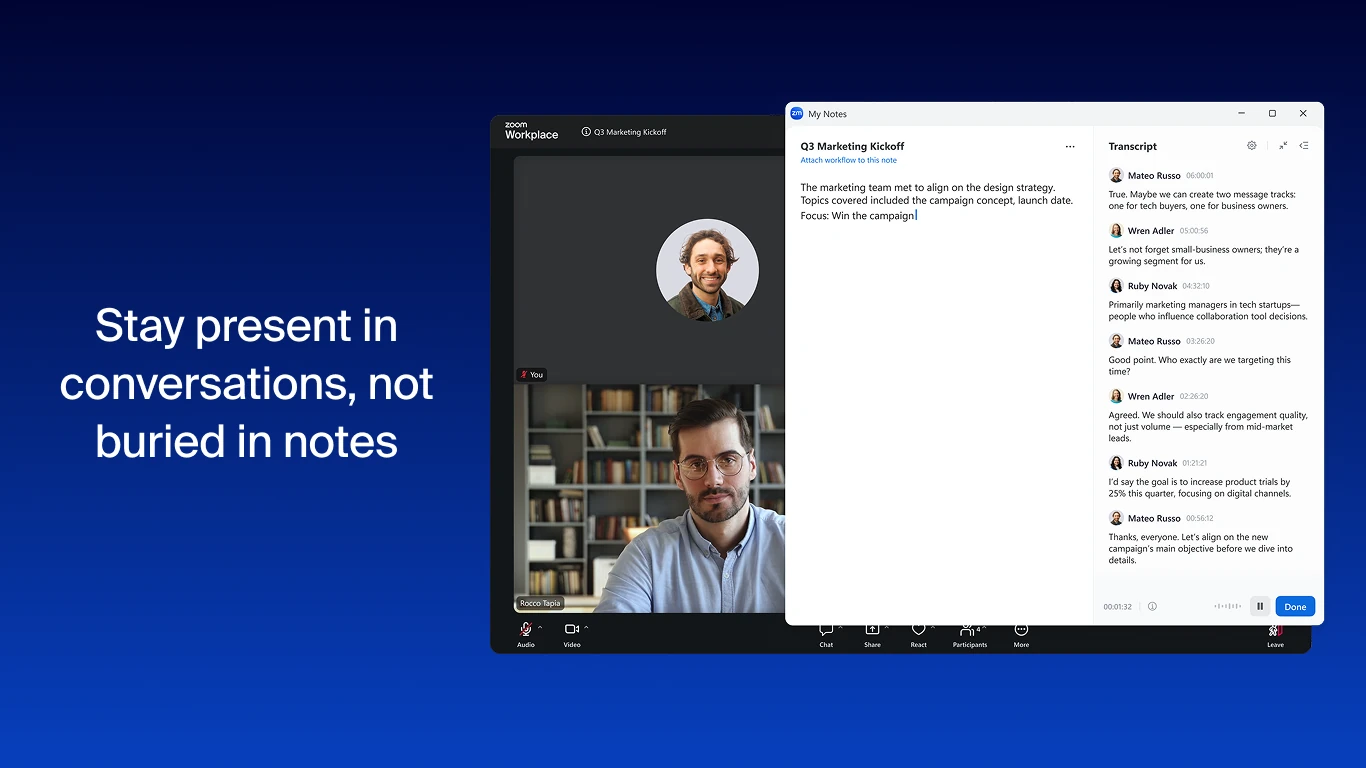
Task: Expand the Participants options caret
Action: [x=984, y=628]
